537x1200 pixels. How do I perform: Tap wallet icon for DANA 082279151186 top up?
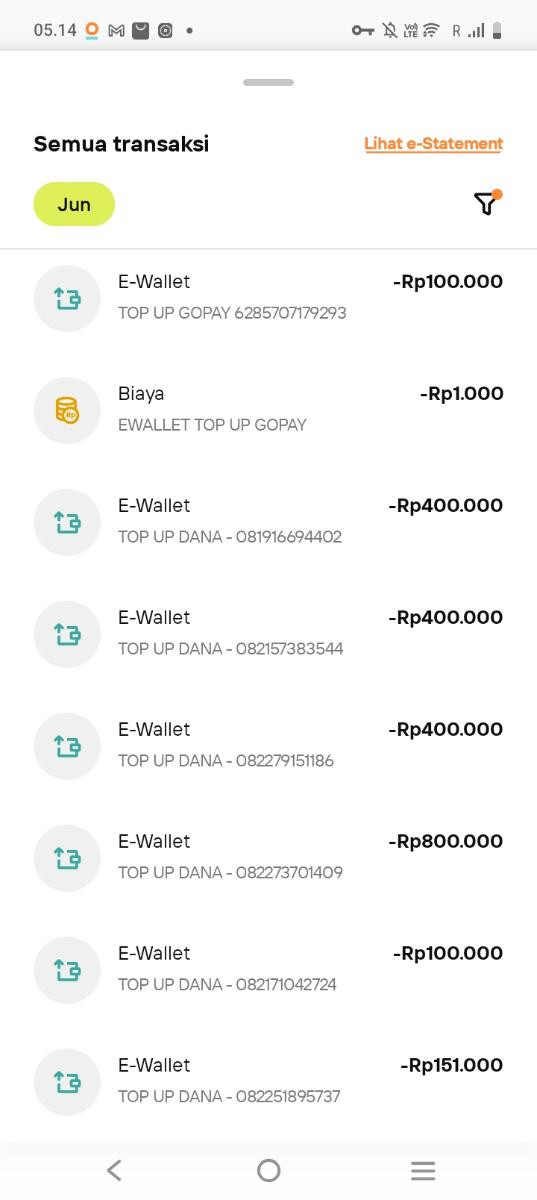click(x=68, y=746)
